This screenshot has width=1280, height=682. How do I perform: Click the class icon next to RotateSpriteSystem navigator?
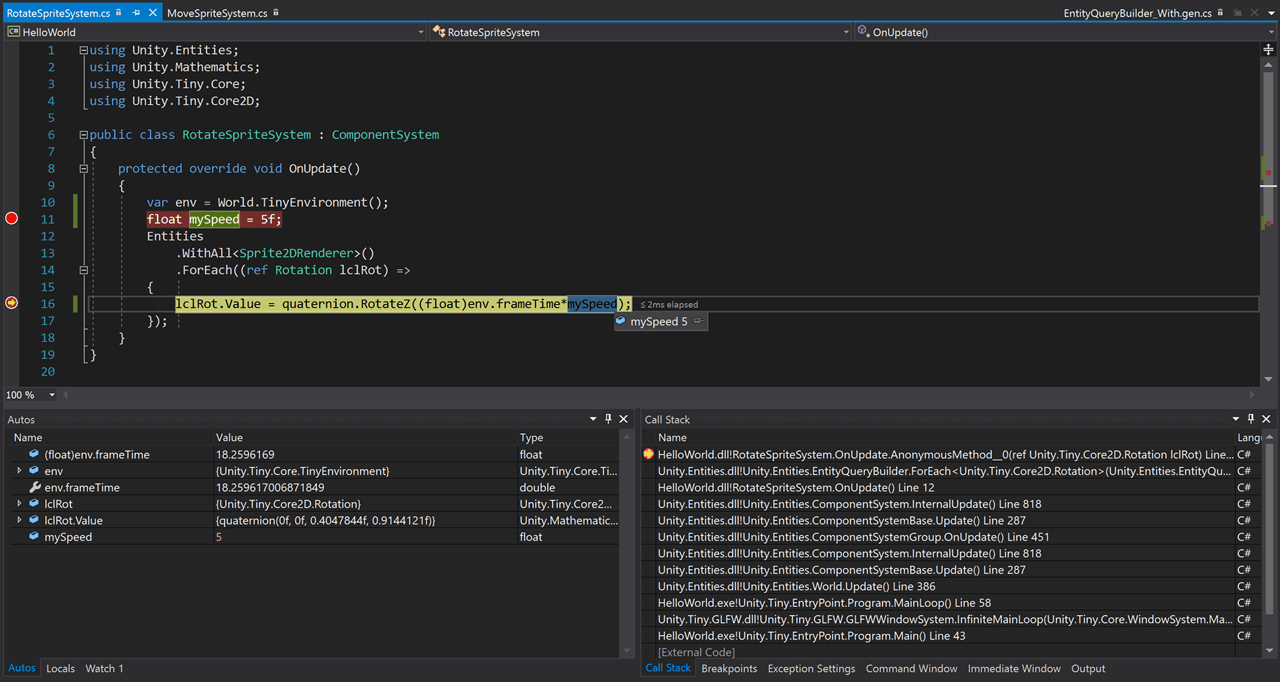[438, 32]
